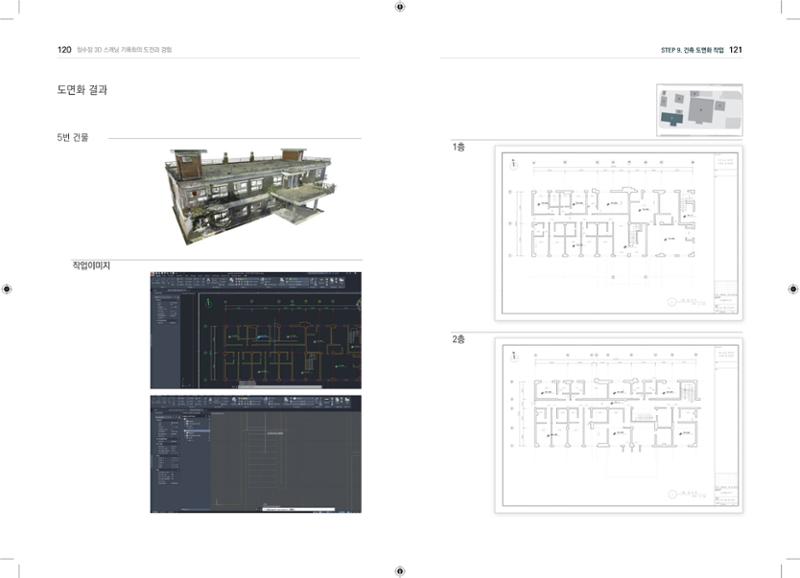Click the north arrow symbol in 2층 drawing
The width and height of the screenshot is (800, 578).
[514, 356]
